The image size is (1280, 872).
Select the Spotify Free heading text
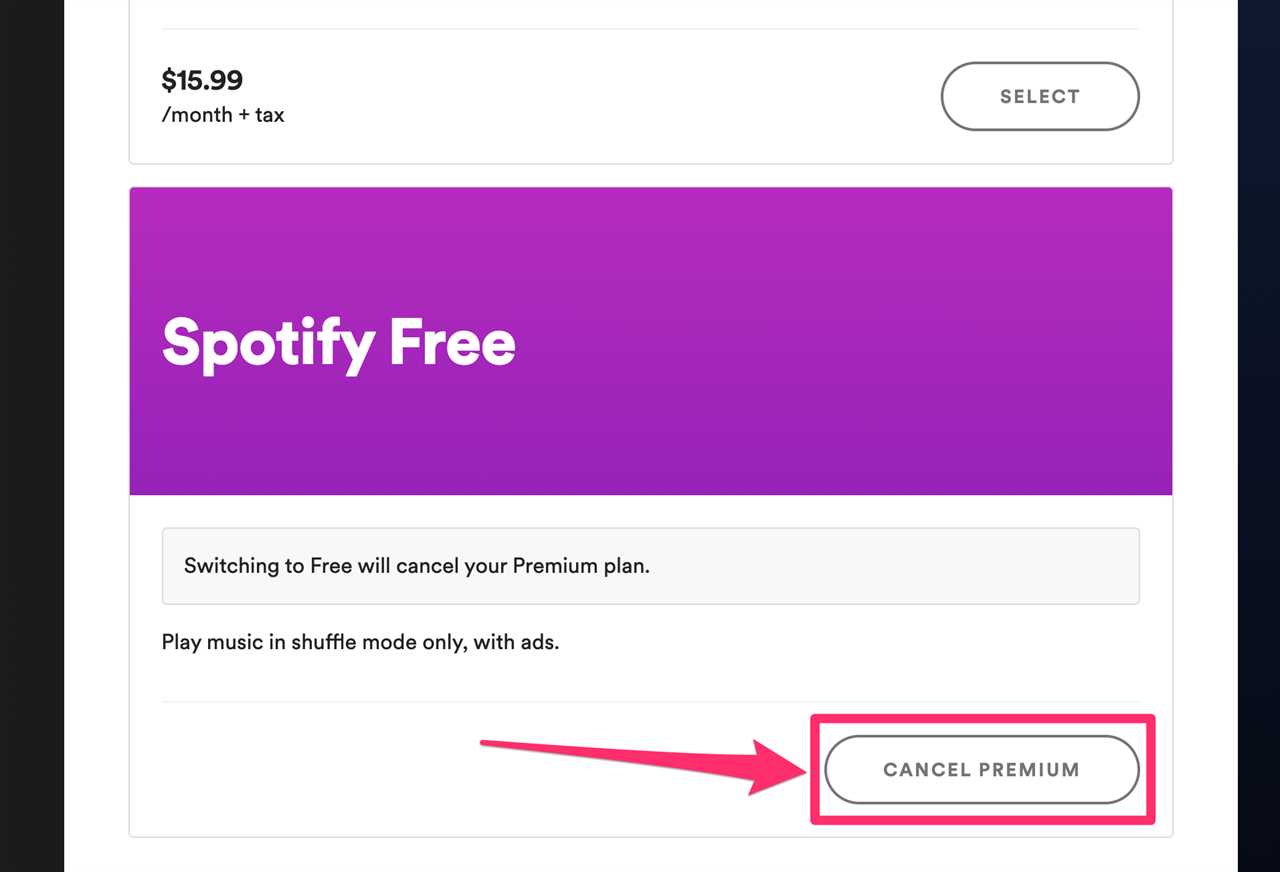tap(338, 343)
